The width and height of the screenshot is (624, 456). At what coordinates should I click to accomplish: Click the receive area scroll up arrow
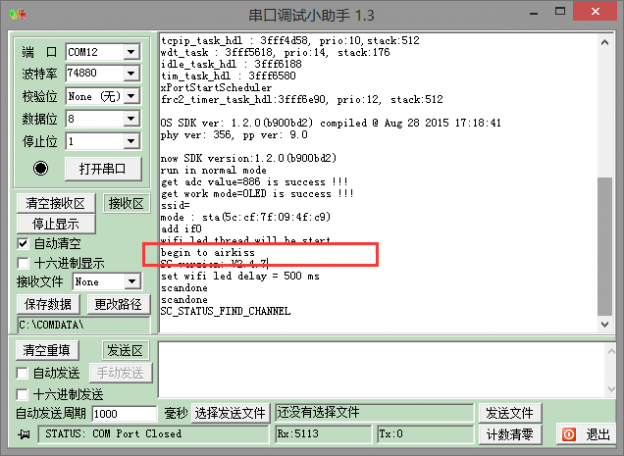tap(604, 42)
